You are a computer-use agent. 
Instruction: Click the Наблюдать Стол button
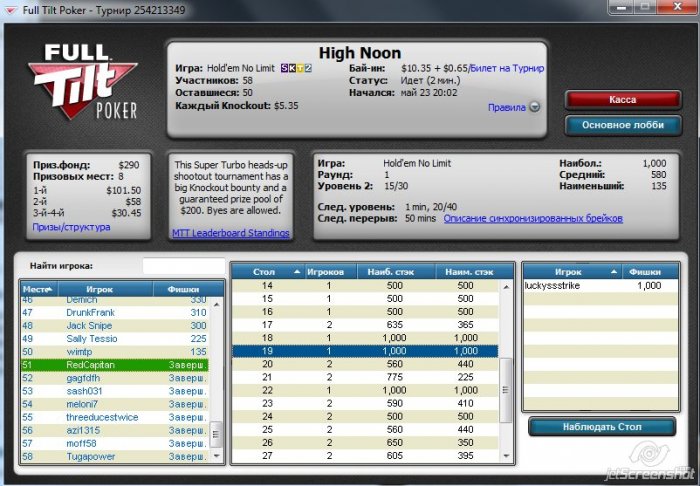pos(602,427)
